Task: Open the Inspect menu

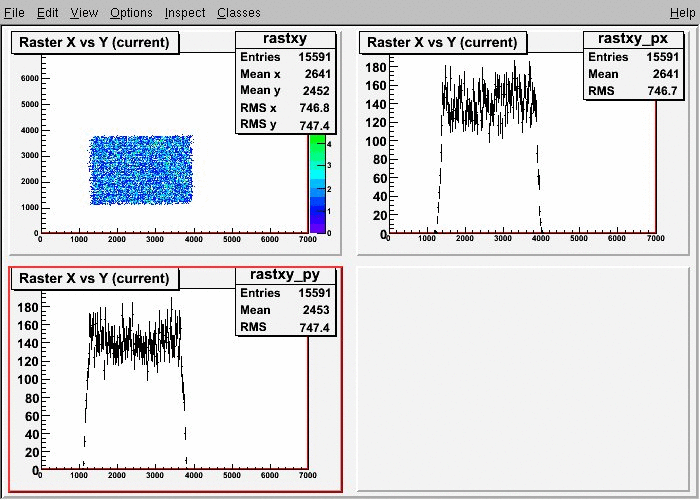Action: (x=185, y=12)
